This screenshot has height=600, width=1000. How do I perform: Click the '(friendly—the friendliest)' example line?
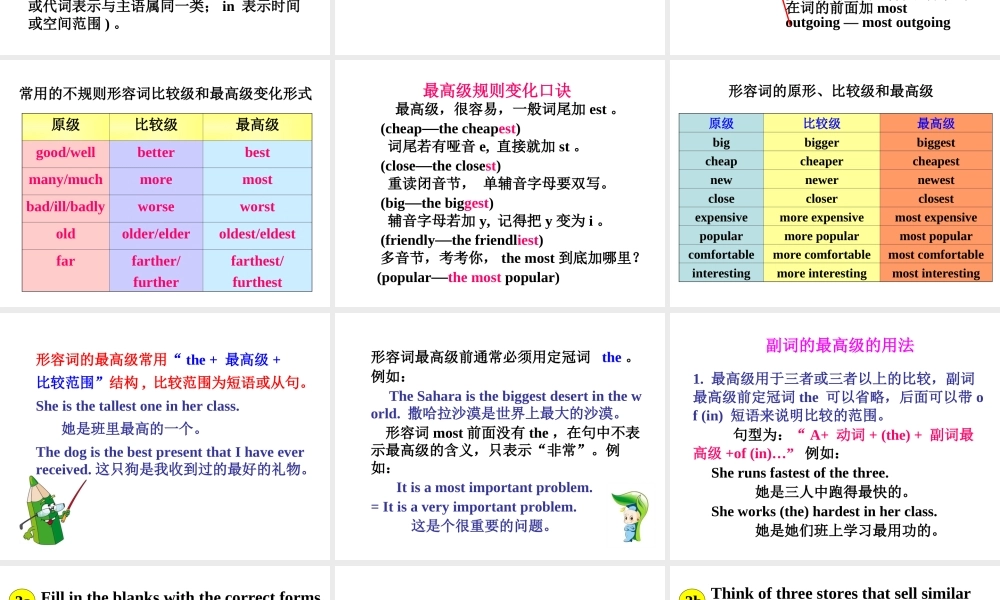pyautogui.click(x=462, y=240)
